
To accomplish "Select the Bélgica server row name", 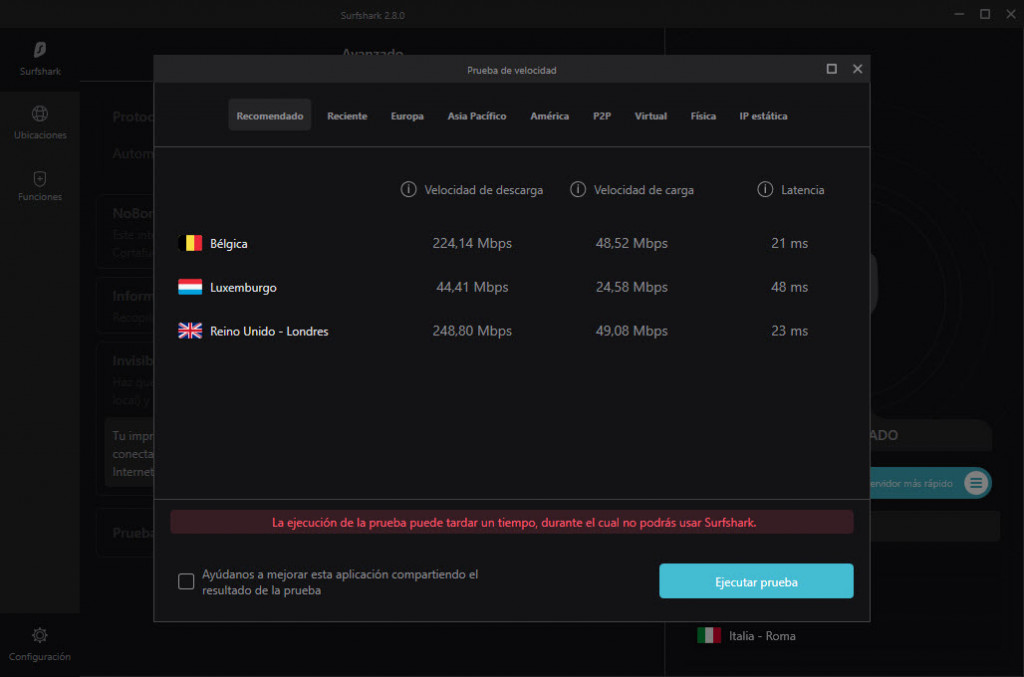I will [229, 244].
